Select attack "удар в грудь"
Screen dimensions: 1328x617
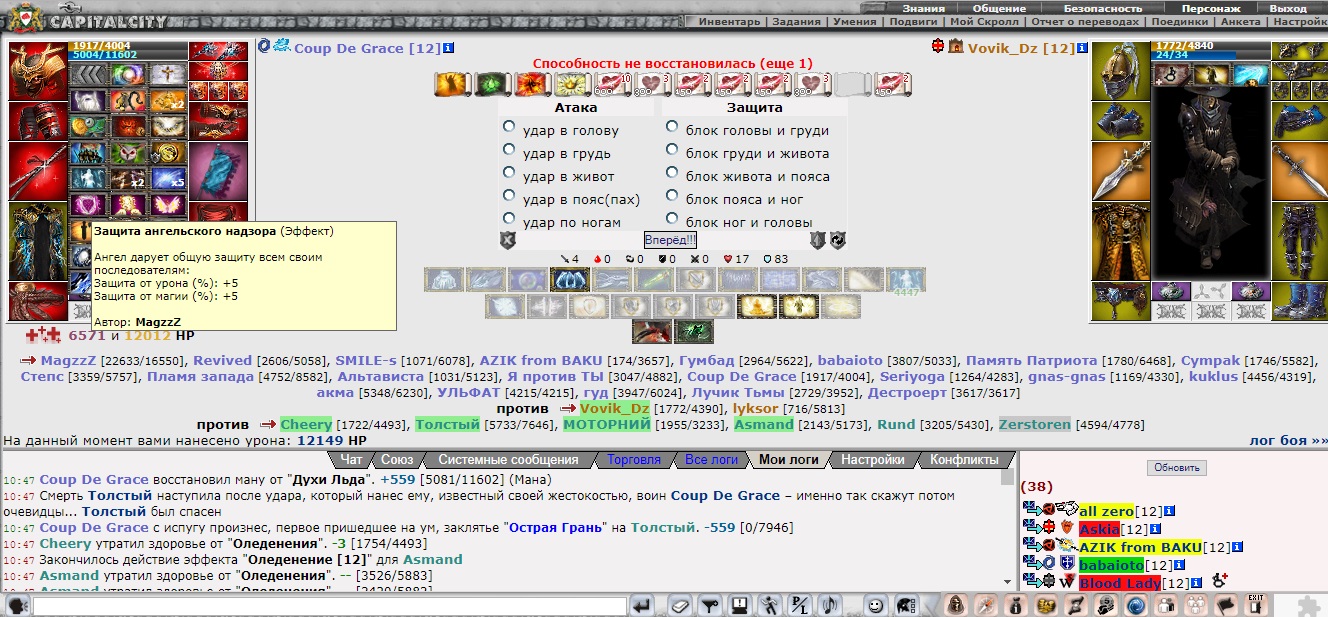click(510, 150)
